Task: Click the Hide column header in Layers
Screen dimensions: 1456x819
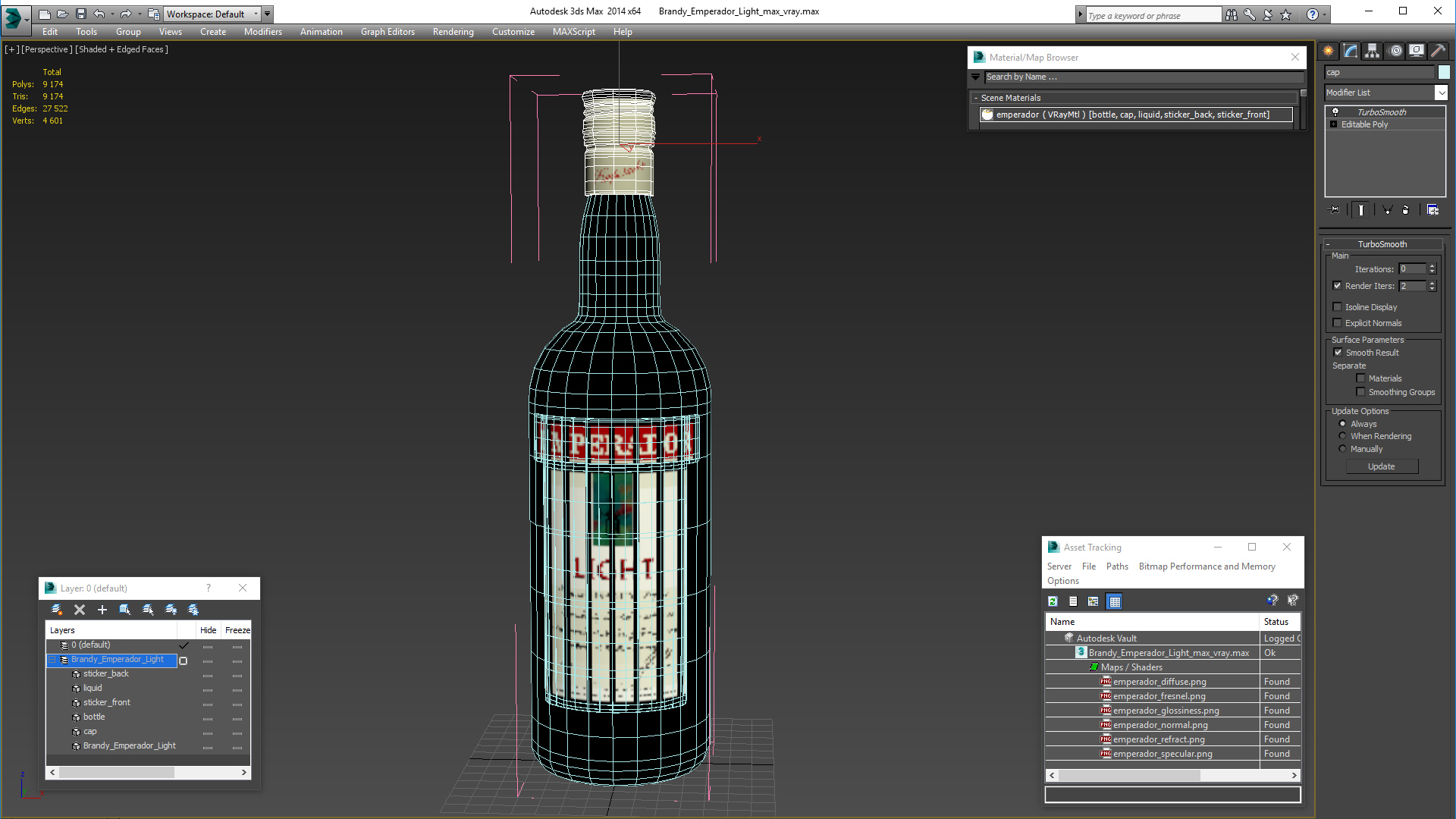Action: click(x=209, y=630)
